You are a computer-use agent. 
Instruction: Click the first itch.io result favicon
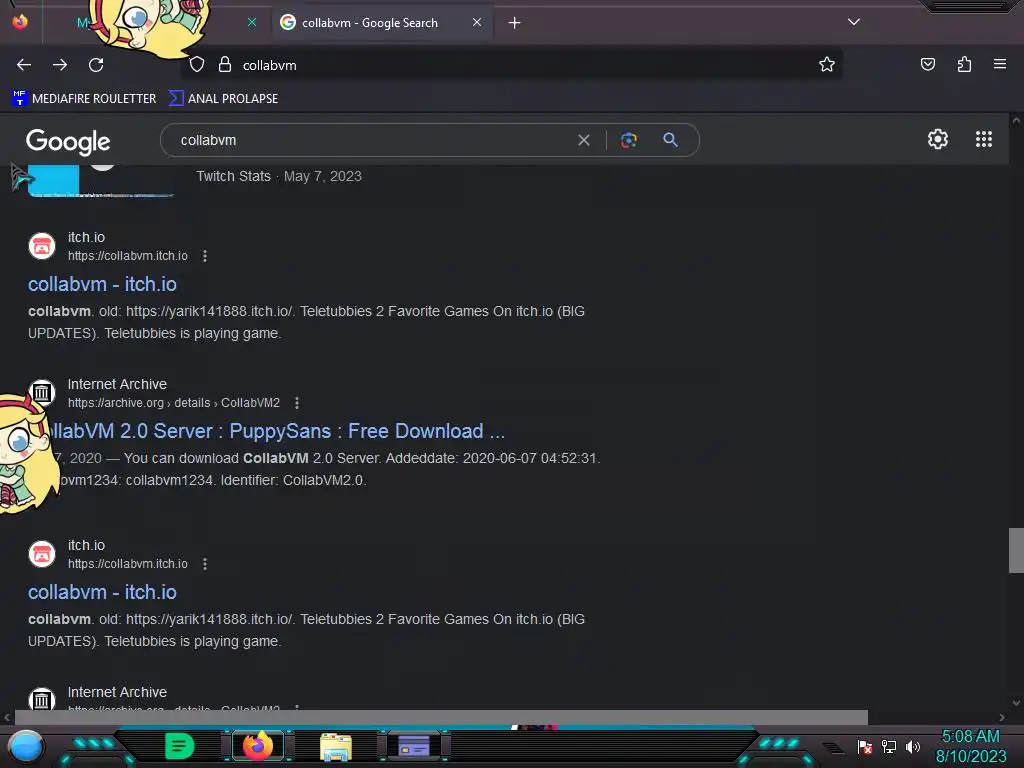(x=42, y=246)
